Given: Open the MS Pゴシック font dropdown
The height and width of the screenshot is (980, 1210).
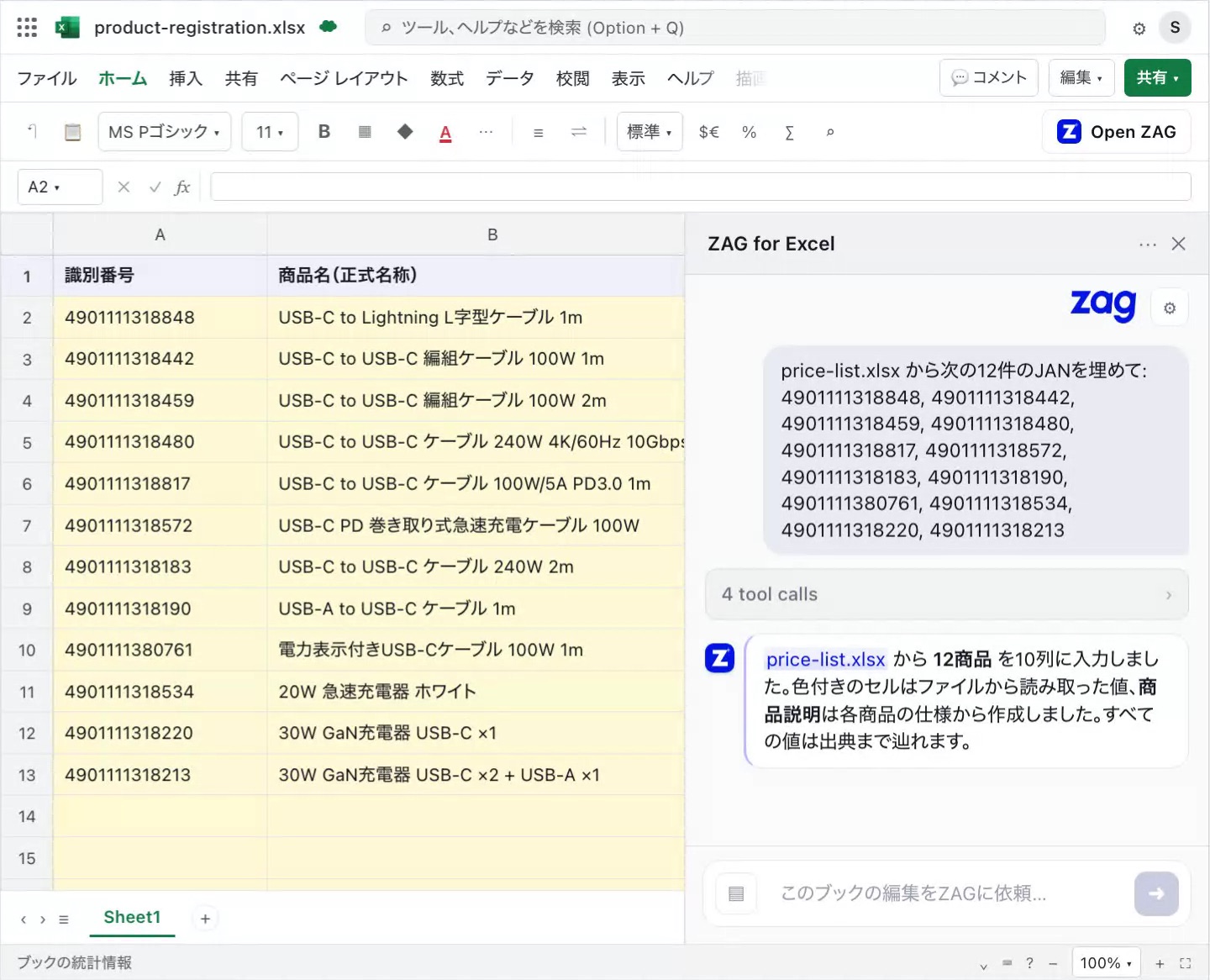Looking at the screenshot, I should pos(165,132).
